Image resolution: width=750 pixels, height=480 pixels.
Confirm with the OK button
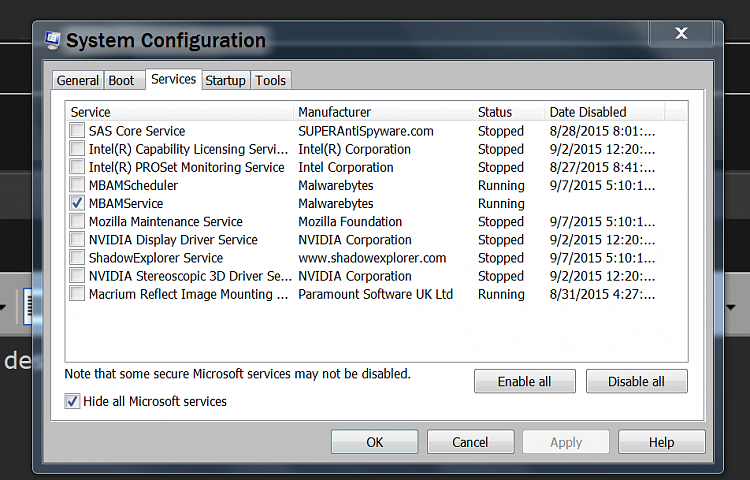click(375, 442)
